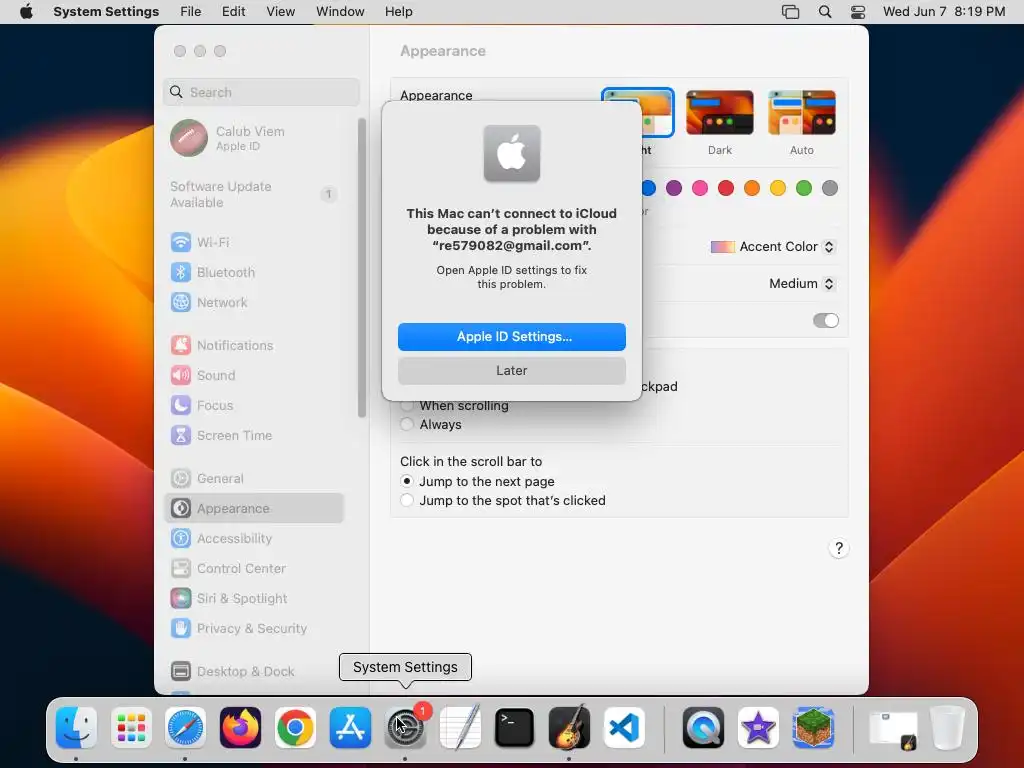Click the sidebar vertical scrollbar
1024x768 pixels.
click(x=362, y=267)
